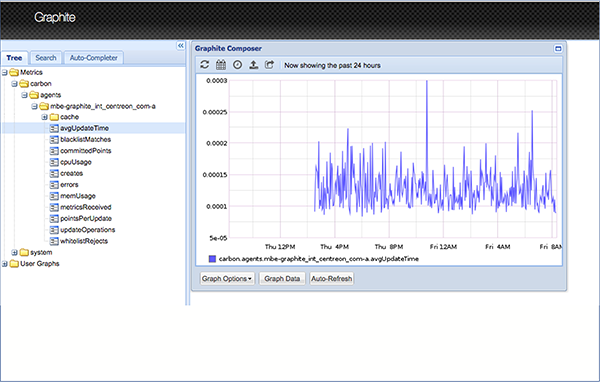600x382 pixels.
Task: Click the Graphite Composer window maximize icon
Action: coord(558,49)
